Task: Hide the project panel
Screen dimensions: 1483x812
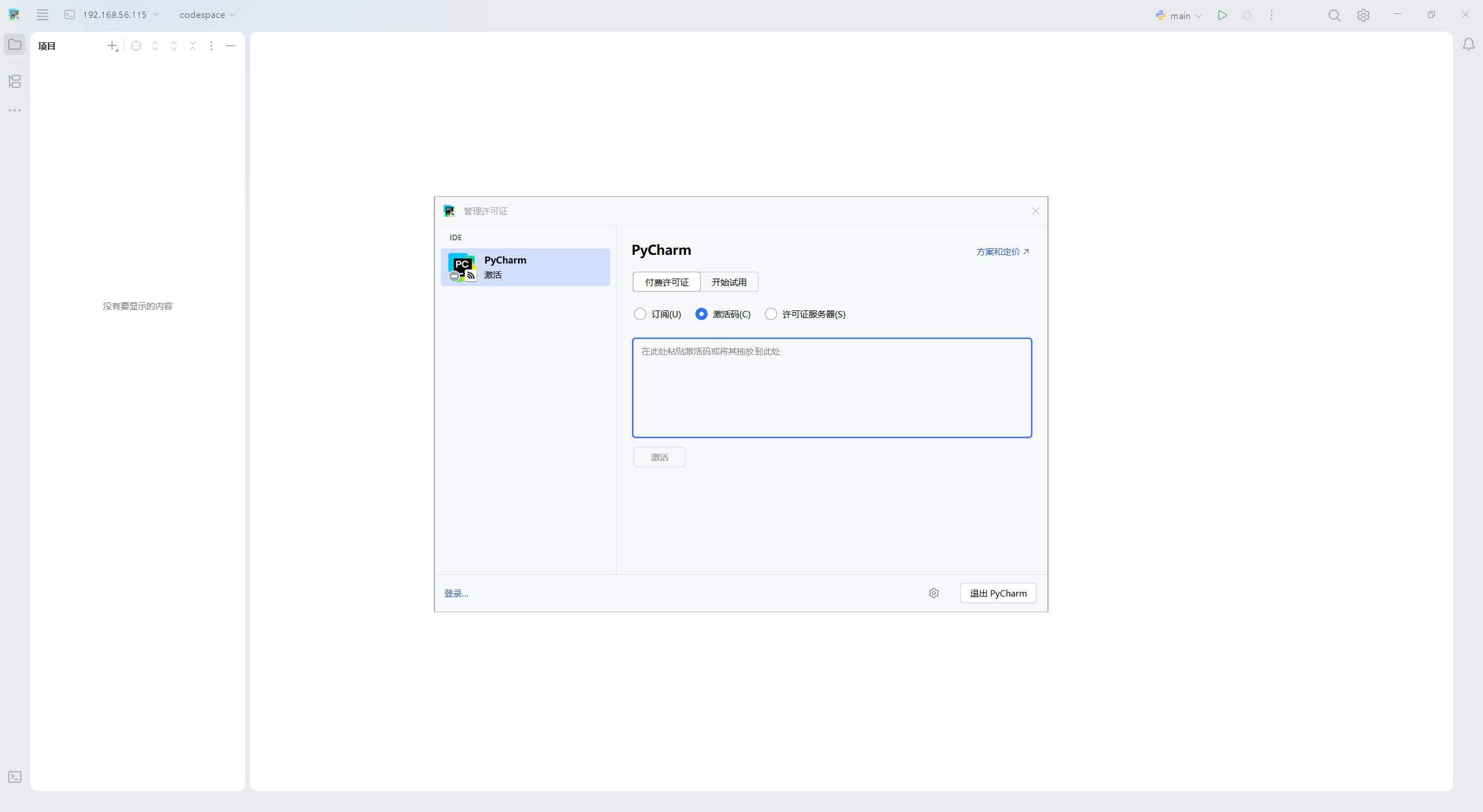Action: (231, 46)
